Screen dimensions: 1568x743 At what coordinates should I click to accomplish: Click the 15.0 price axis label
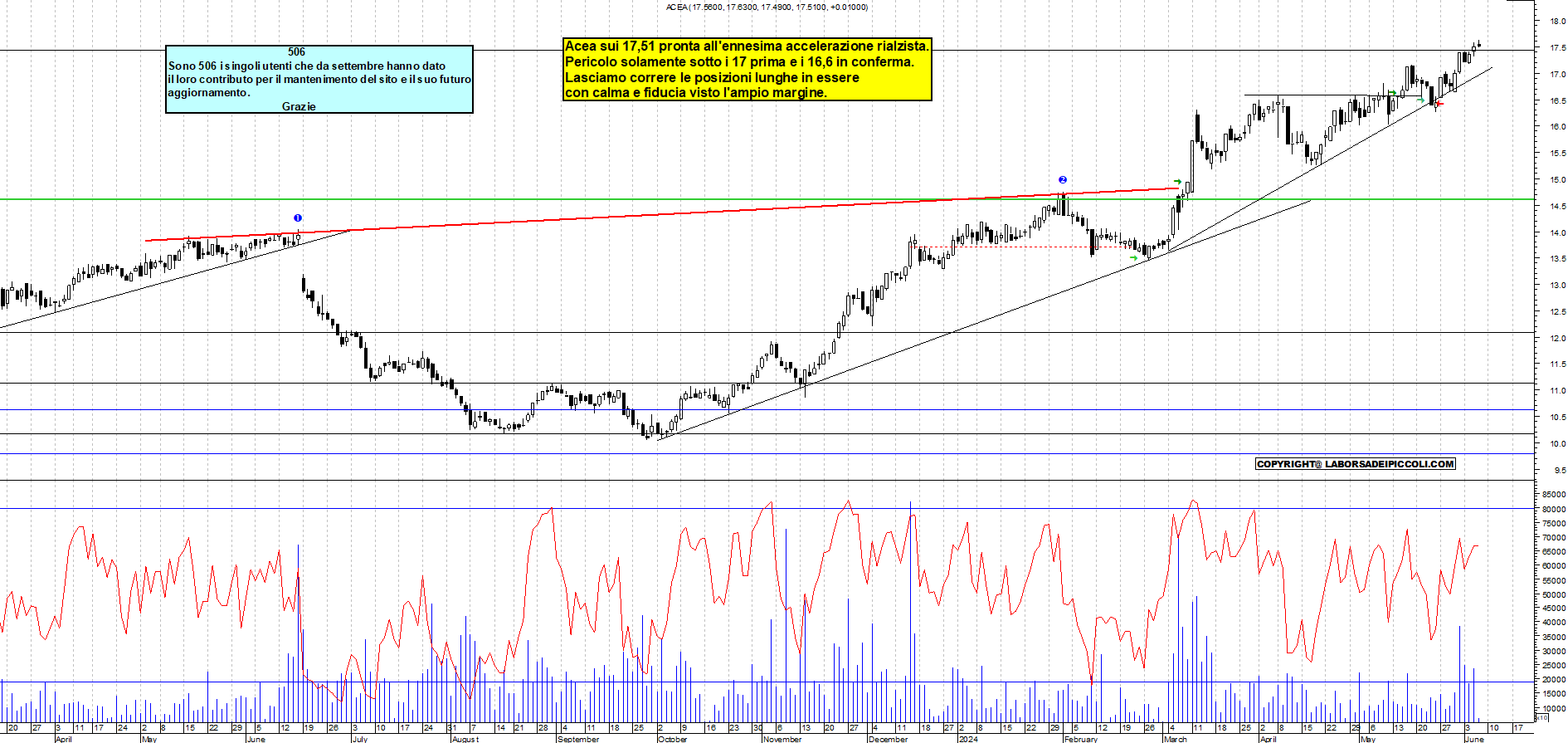point(1557,180)
